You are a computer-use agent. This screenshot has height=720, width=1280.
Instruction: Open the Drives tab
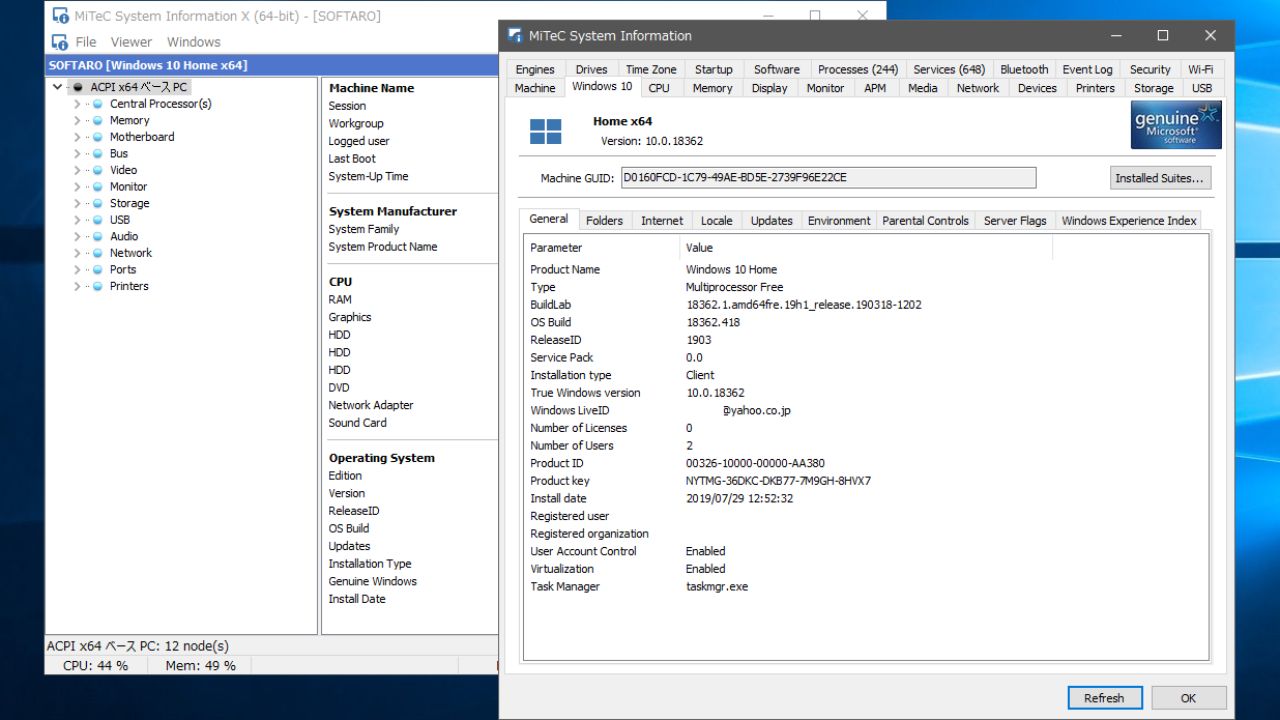pos(591,69)
